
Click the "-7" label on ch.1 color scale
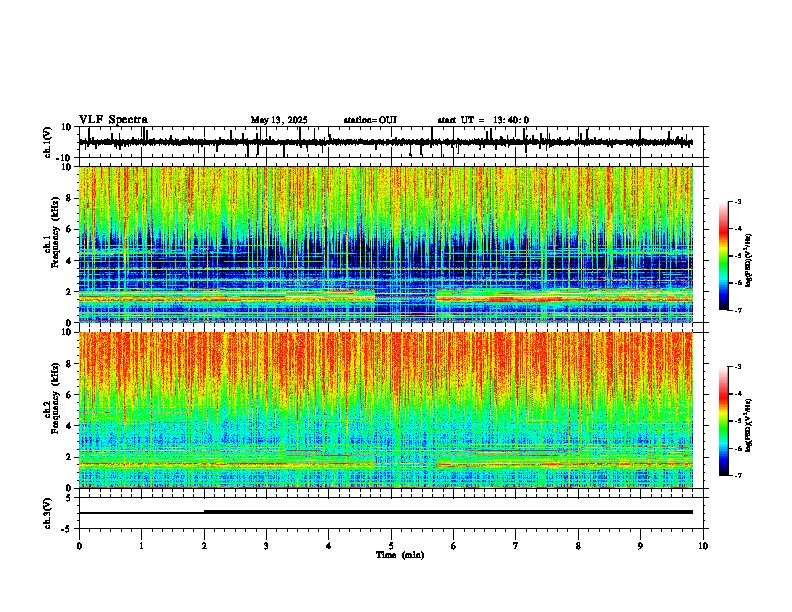pyautogui.click(x=737, y=310)
